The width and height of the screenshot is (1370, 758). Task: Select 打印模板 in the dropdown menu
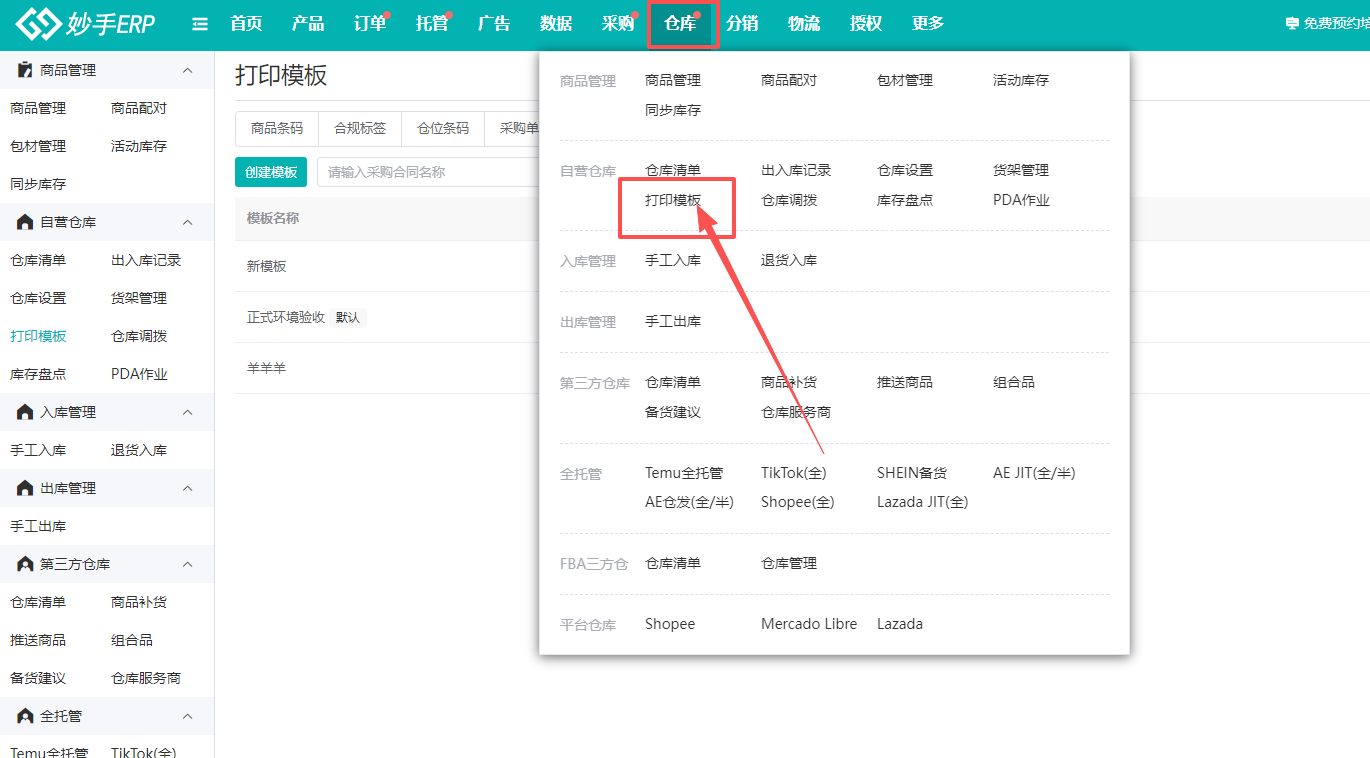673,200
